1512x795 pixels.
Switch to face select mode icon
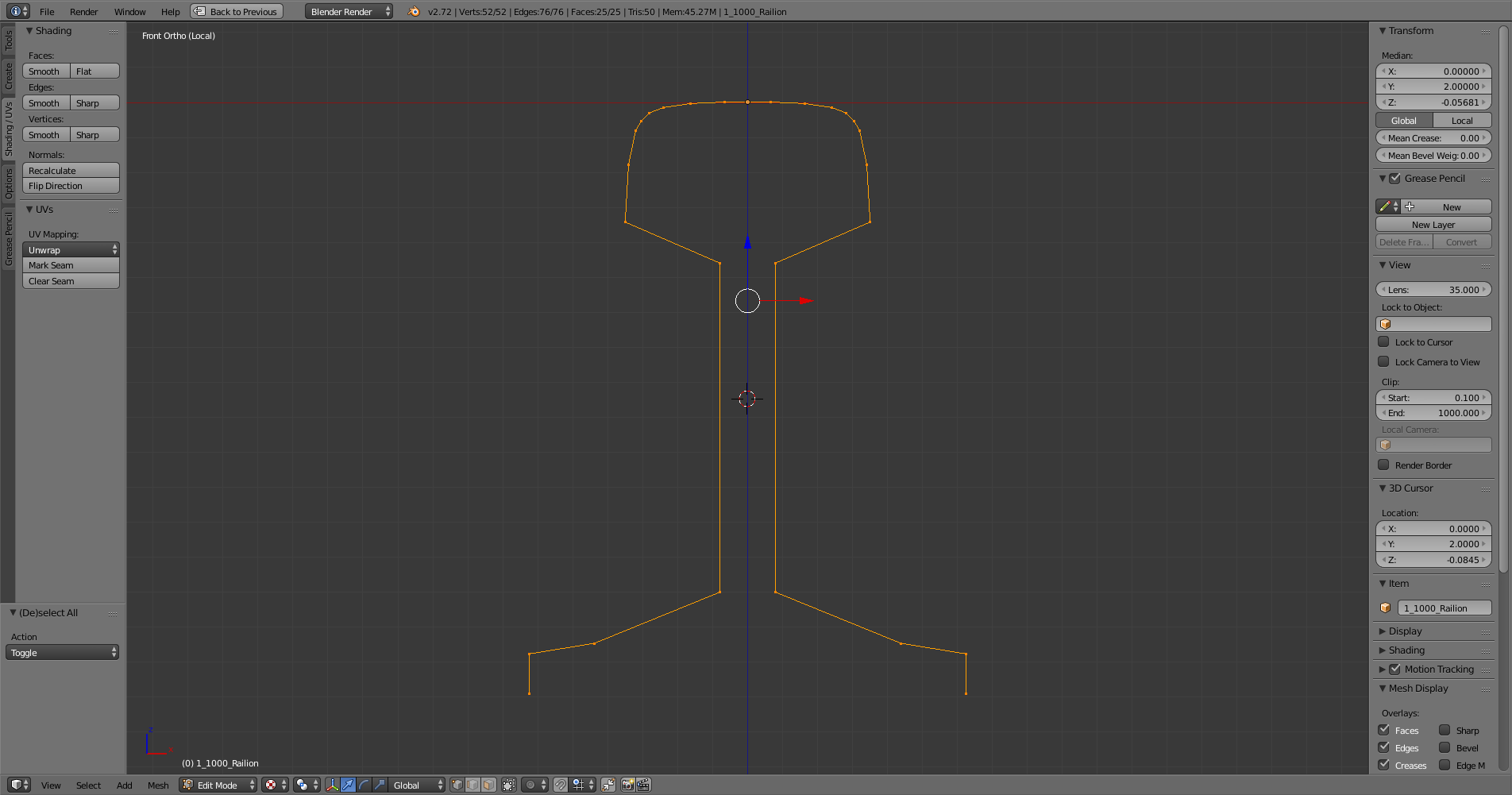point(489,785)
